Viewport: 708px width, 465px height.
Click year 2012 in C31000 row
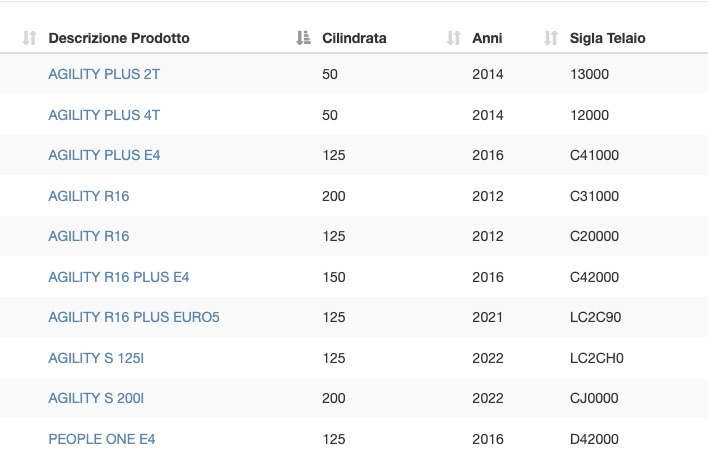488,196
